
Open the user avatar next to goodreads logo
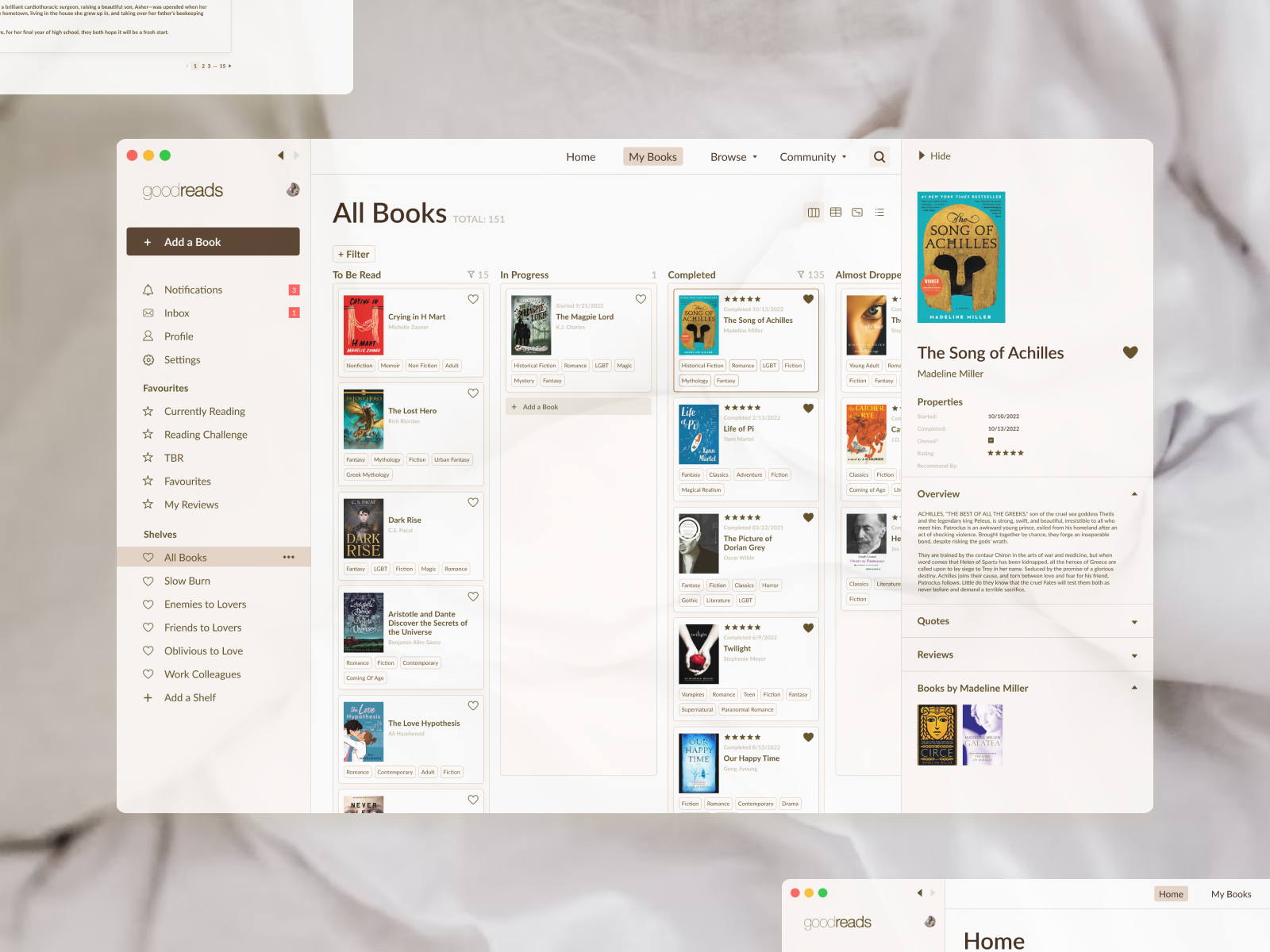293,190
